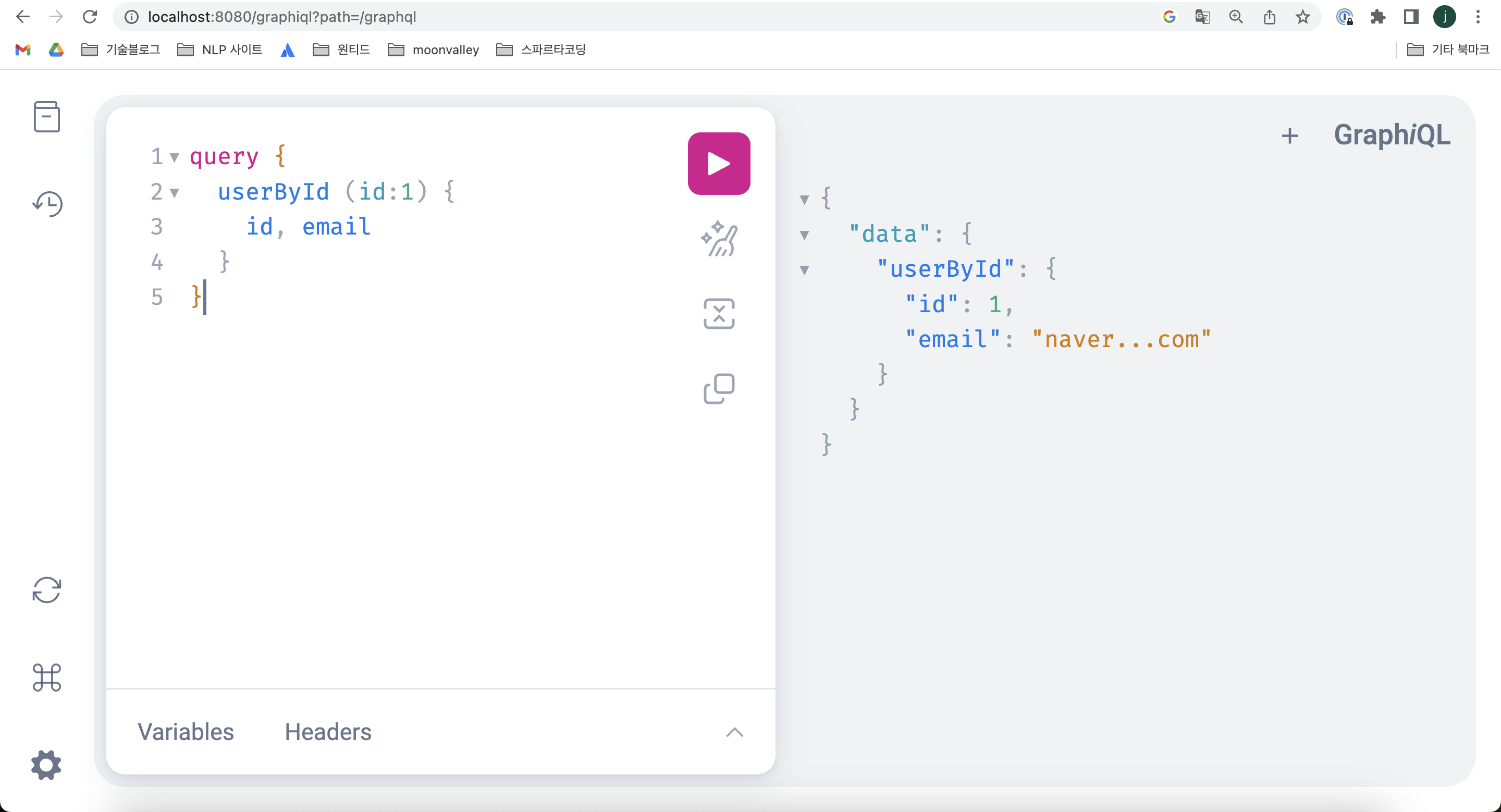Open the moonvalley bookmarks folder
Screen dimensions: 1501x812
click(x=434, y=50)
